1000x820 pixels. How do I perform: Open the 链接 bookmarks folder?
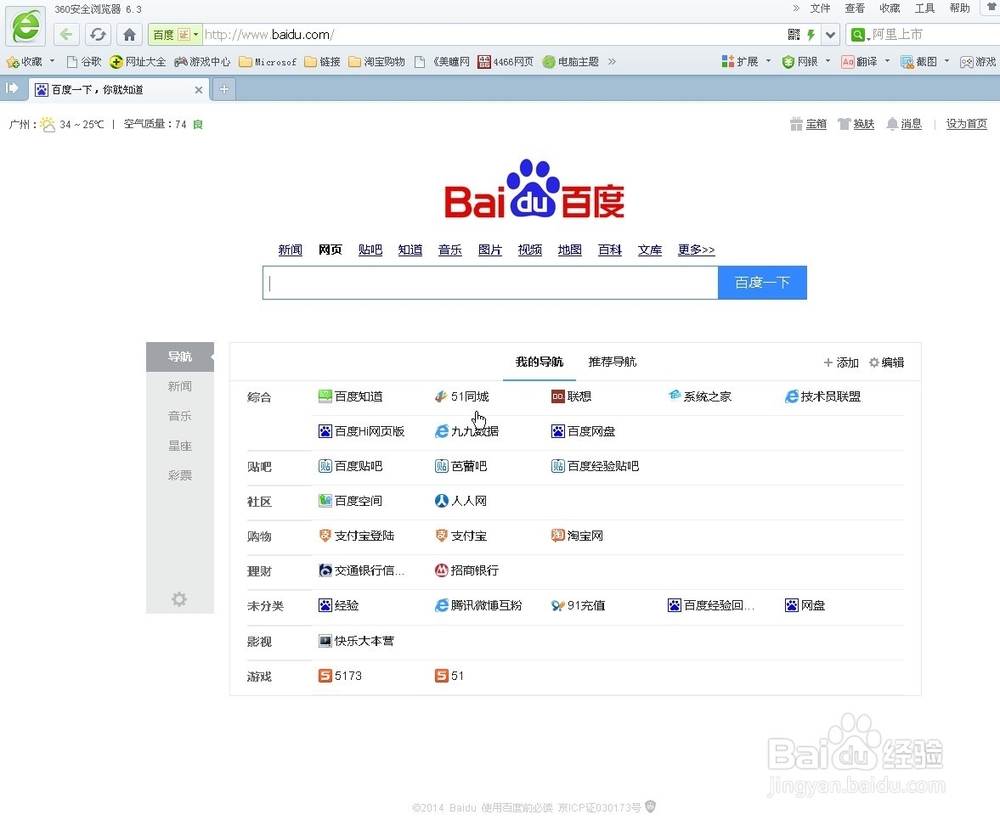click(323, 62)
